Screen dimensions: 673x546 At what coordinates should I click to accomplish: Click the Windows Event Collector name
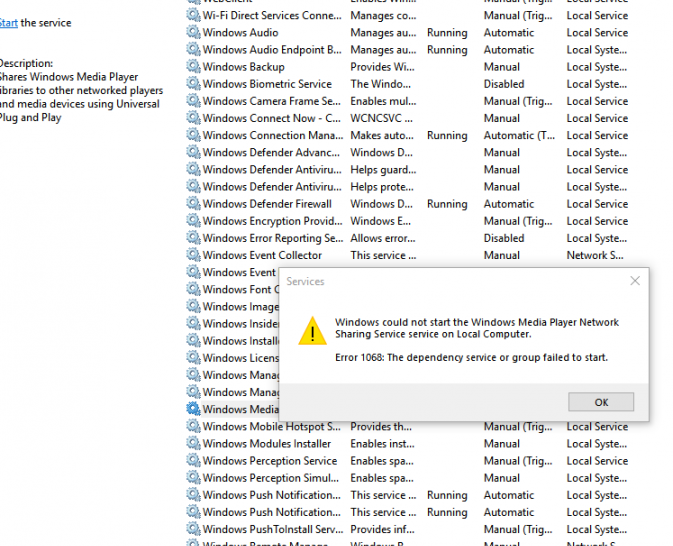(x=262, y=255)
